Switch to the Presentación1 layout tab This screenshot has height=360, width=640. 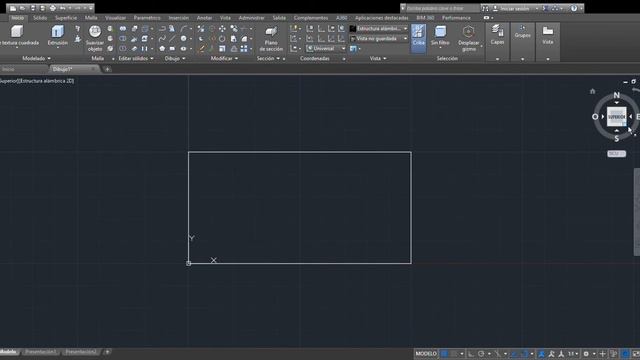(x=40, y=352)
